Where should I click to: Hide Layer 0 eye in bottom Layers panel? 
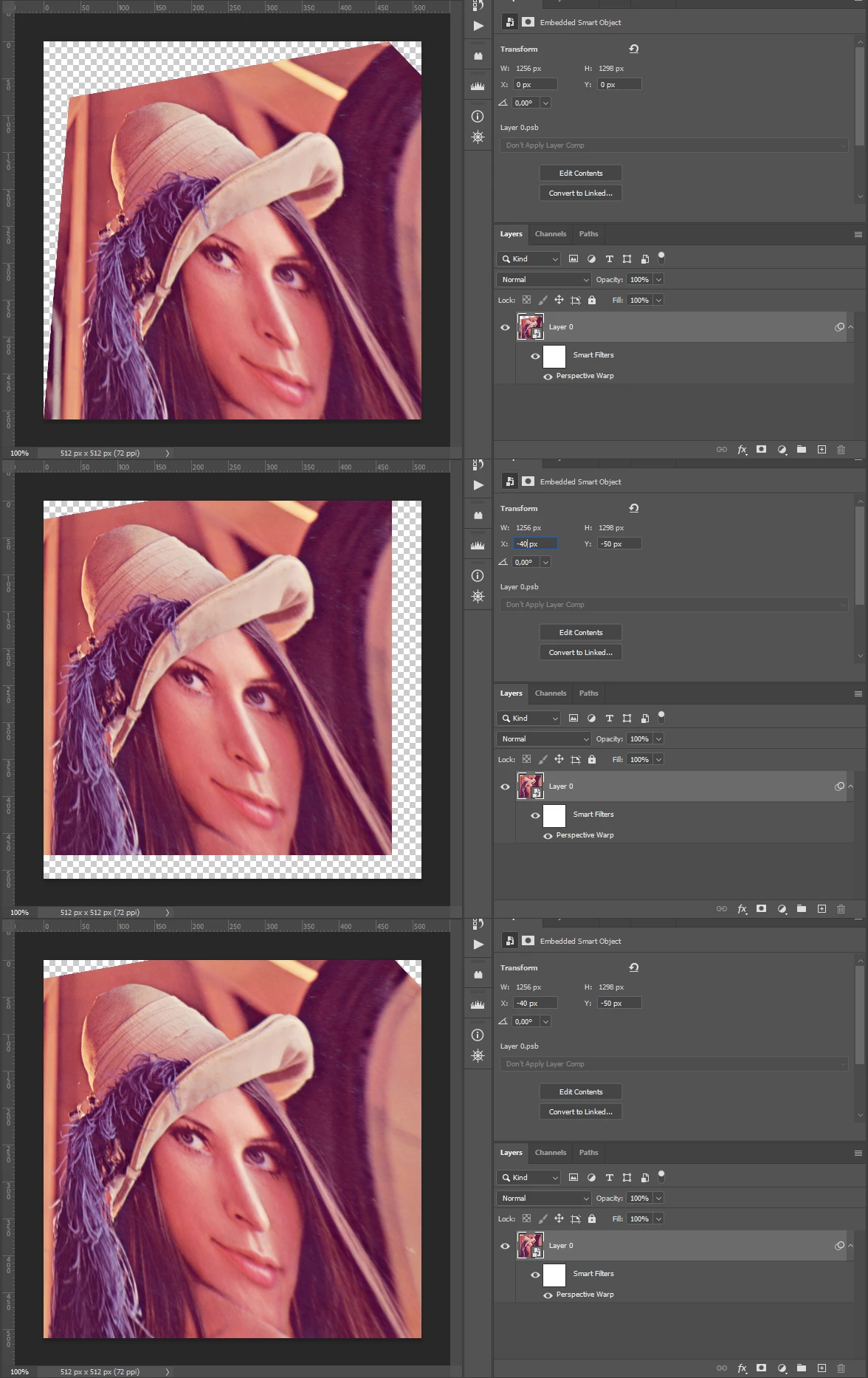(x=505, y=1247)
